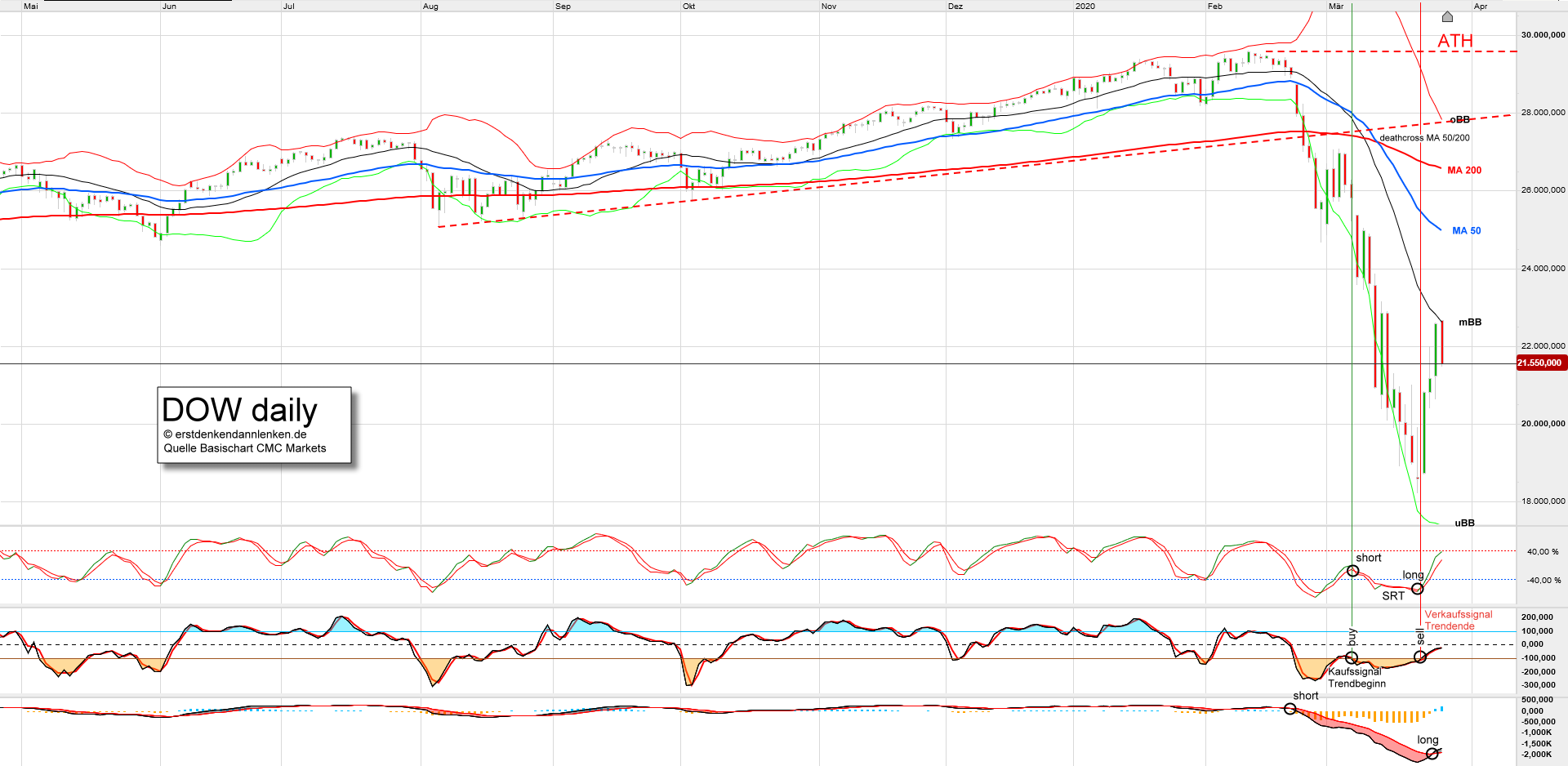Select the blue MA 50 label

[1466, 231]
